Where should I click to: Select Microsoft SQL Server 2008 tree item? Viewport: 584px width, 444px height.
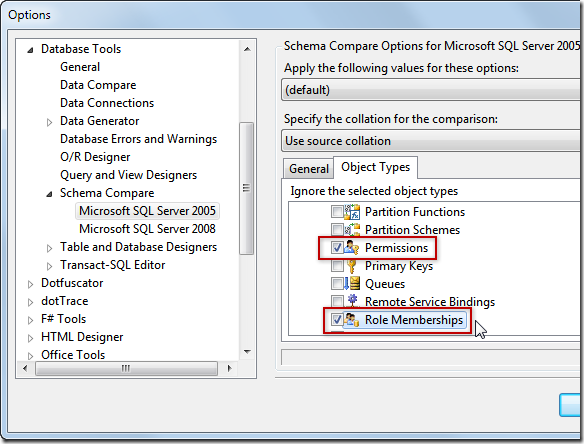[x=147, y=229]
